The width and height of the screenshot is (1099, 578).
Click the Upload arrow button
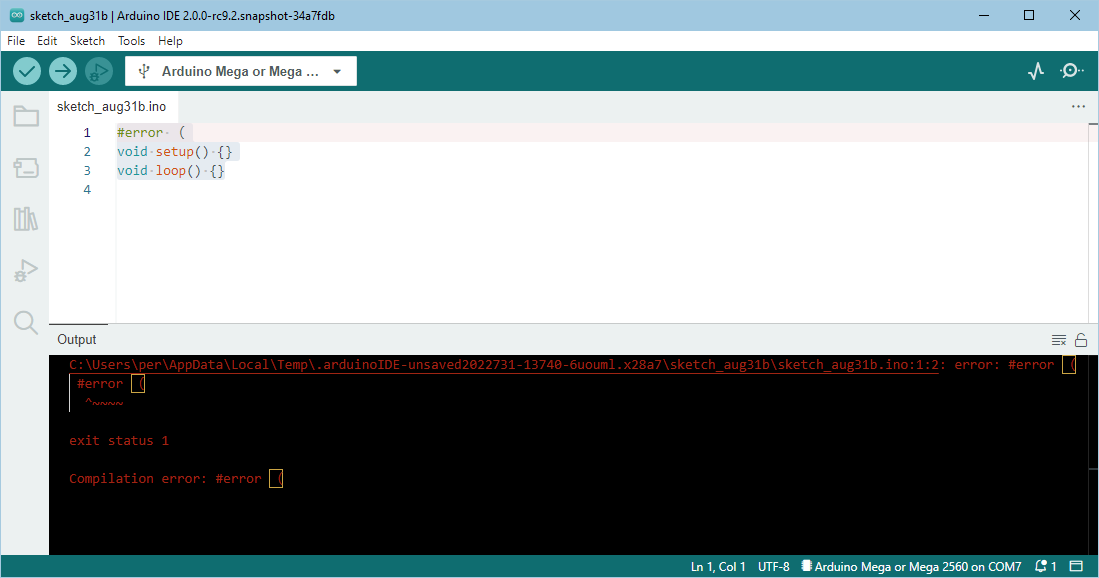tap(63, 71)
